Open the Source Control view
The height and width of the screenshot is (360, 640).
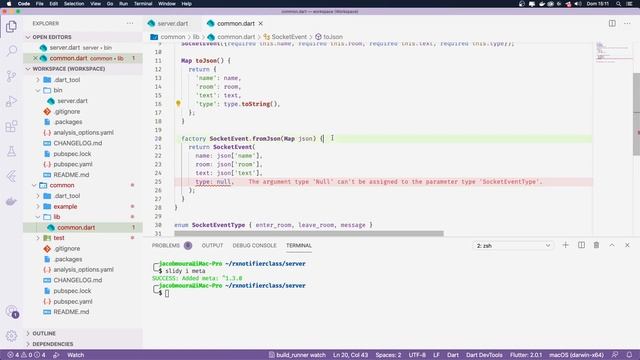click(x=11, y=76)
